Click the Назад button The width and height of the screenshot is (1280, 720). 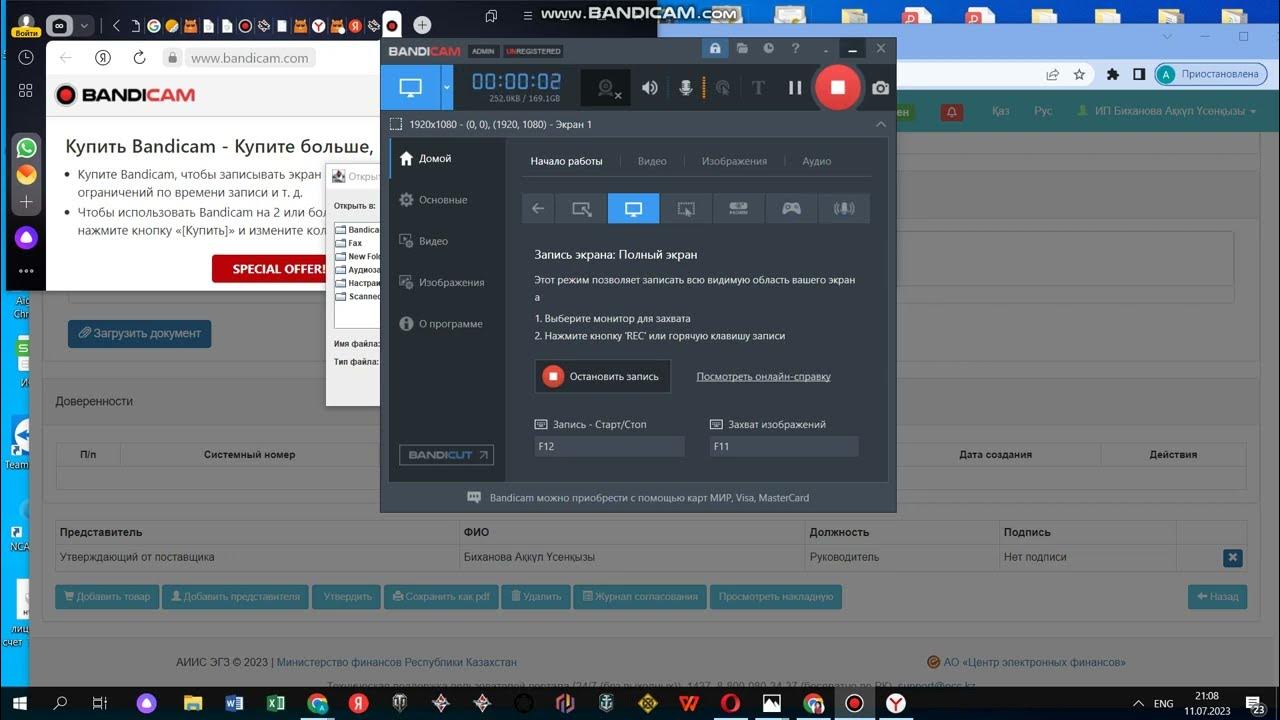tap(1217, 597)
